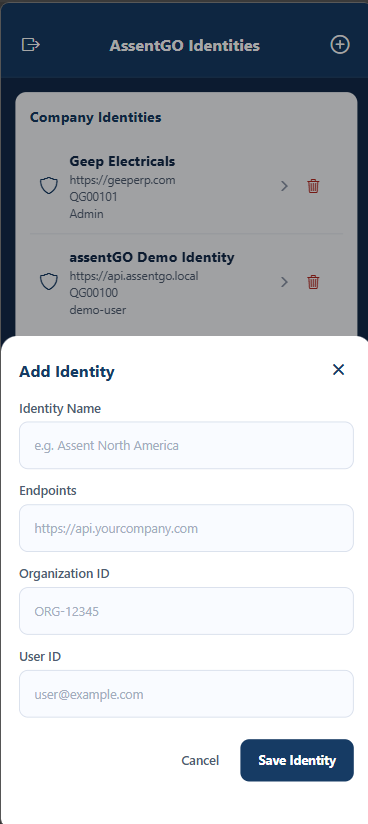Close the Add Identity dialog

[x=339, y=369]
